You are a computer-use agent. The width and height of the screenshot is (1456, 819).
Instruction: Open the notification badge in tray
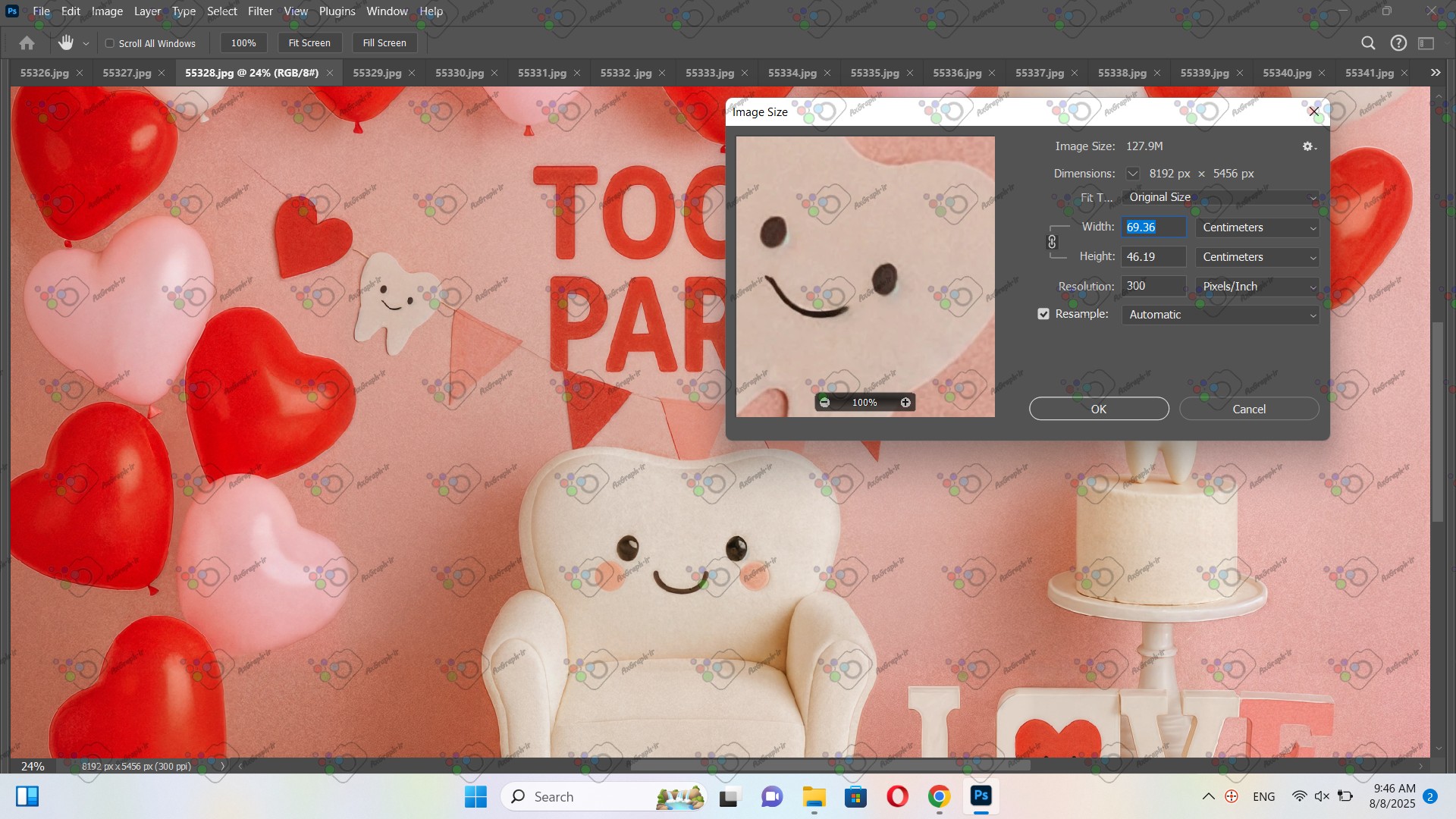(x=1429, y=796)
